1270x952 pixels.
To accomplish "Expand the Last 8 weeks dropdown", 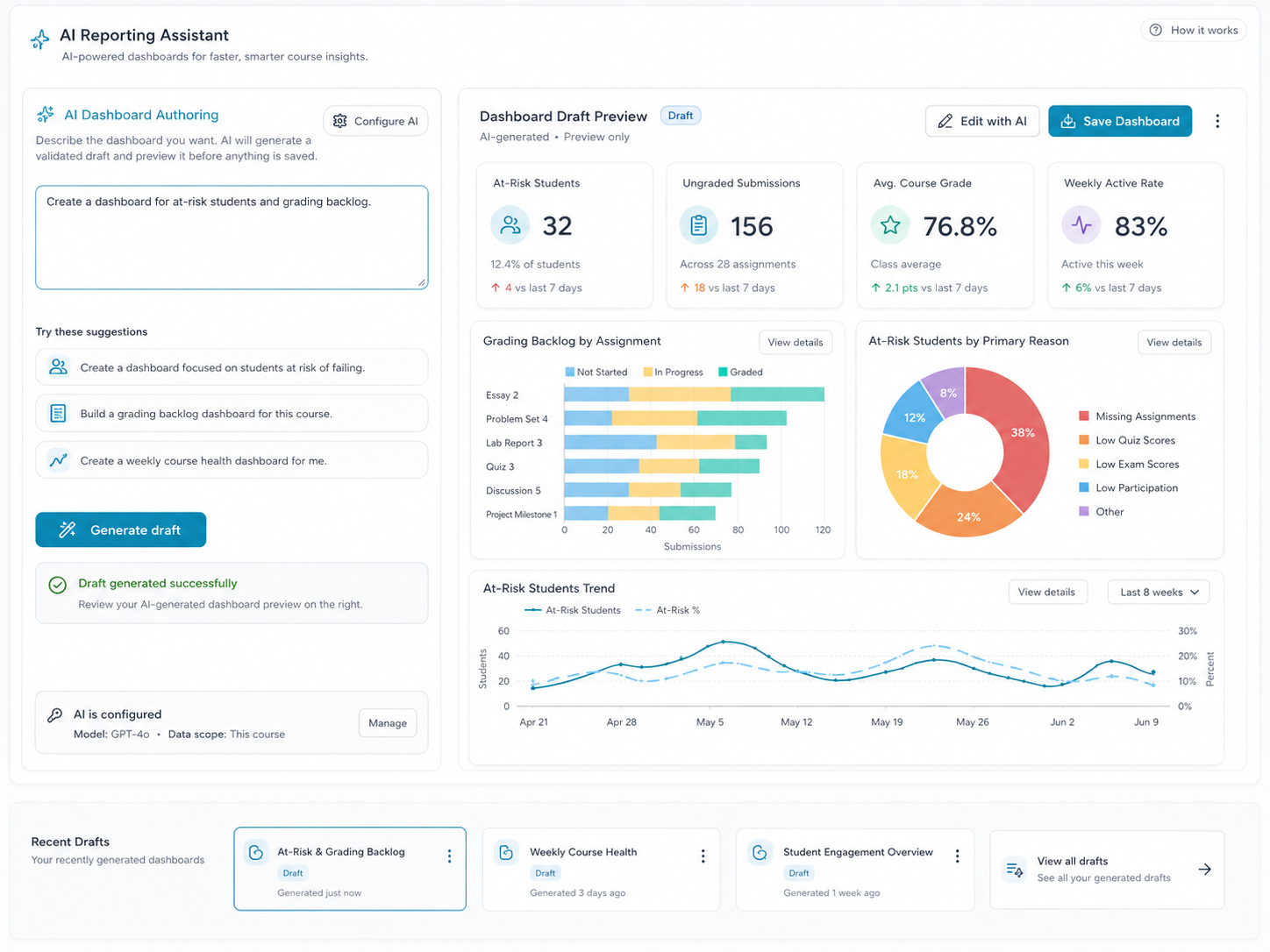I will [x=1159, y=593].
